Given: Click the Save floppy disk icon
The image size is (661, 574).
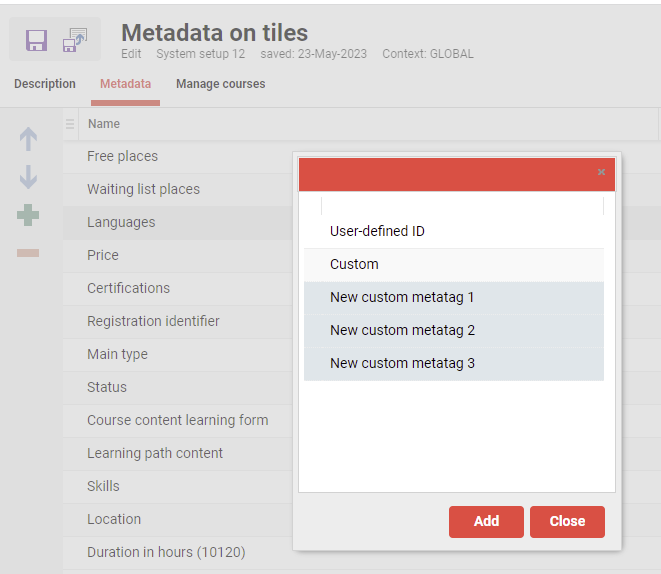Looking at the screenshot, I should click(37, 40).
